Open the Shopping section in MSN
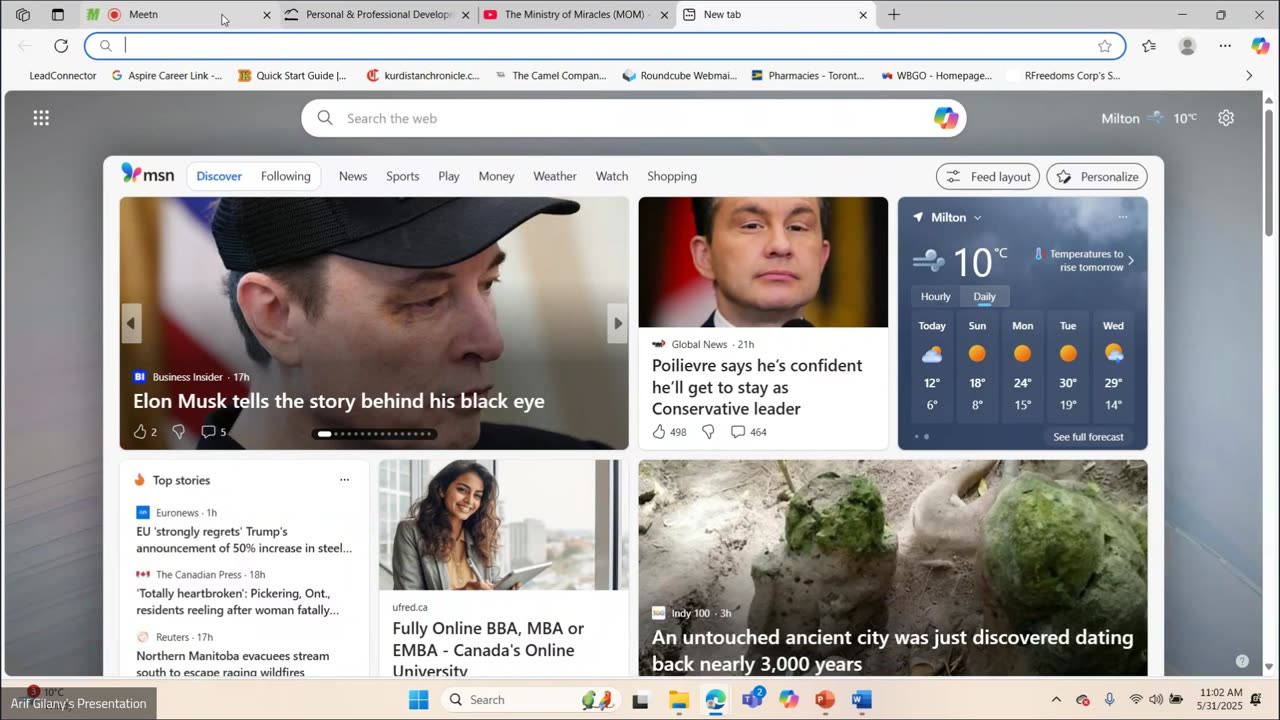This screenshot has width=1280, height=720. pos(672,176)
